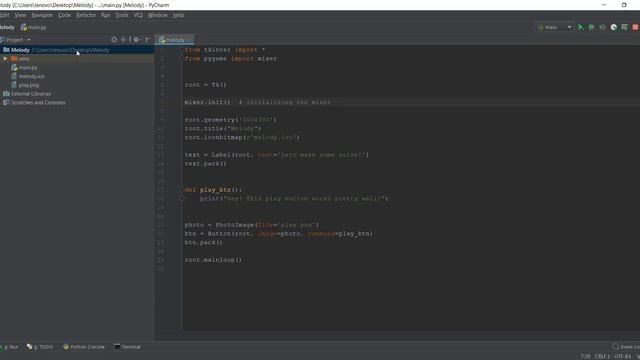Click the fold marker at first import line
The image size is (640, 360).
(x=182, y=50)
